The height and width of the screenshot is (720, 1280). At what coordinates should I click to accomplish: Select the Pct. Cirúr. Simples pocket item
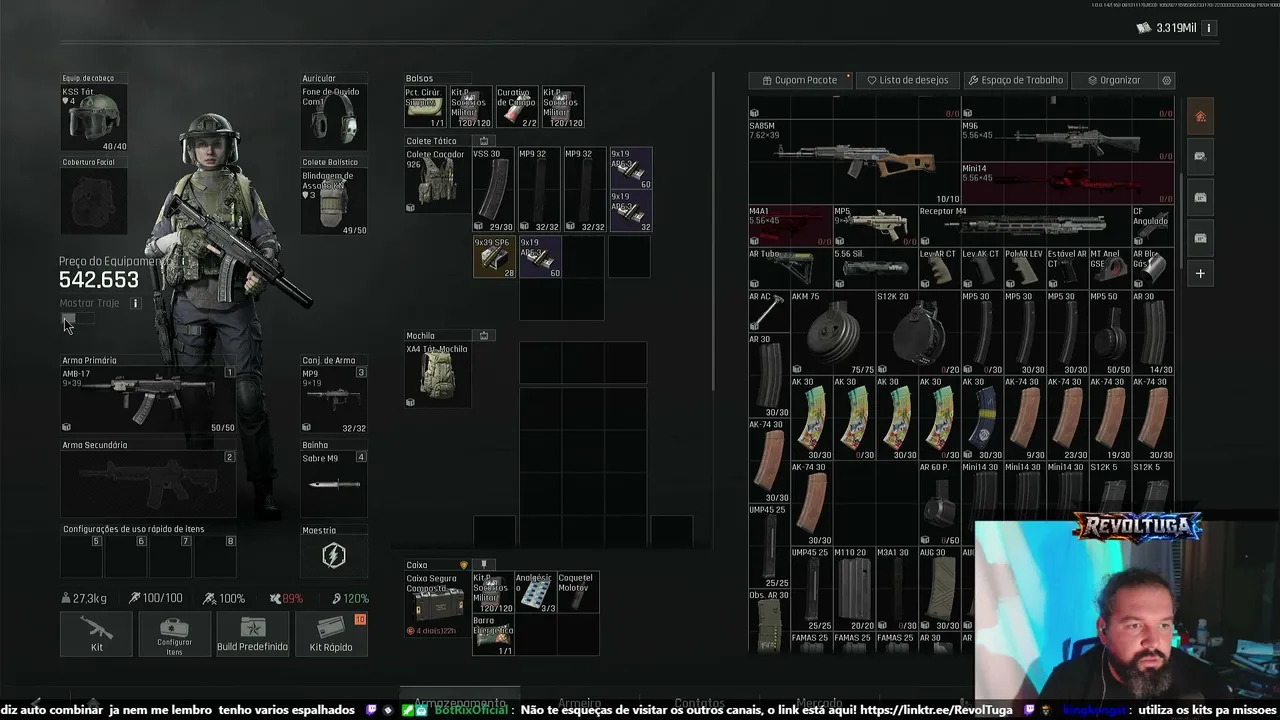426,107
